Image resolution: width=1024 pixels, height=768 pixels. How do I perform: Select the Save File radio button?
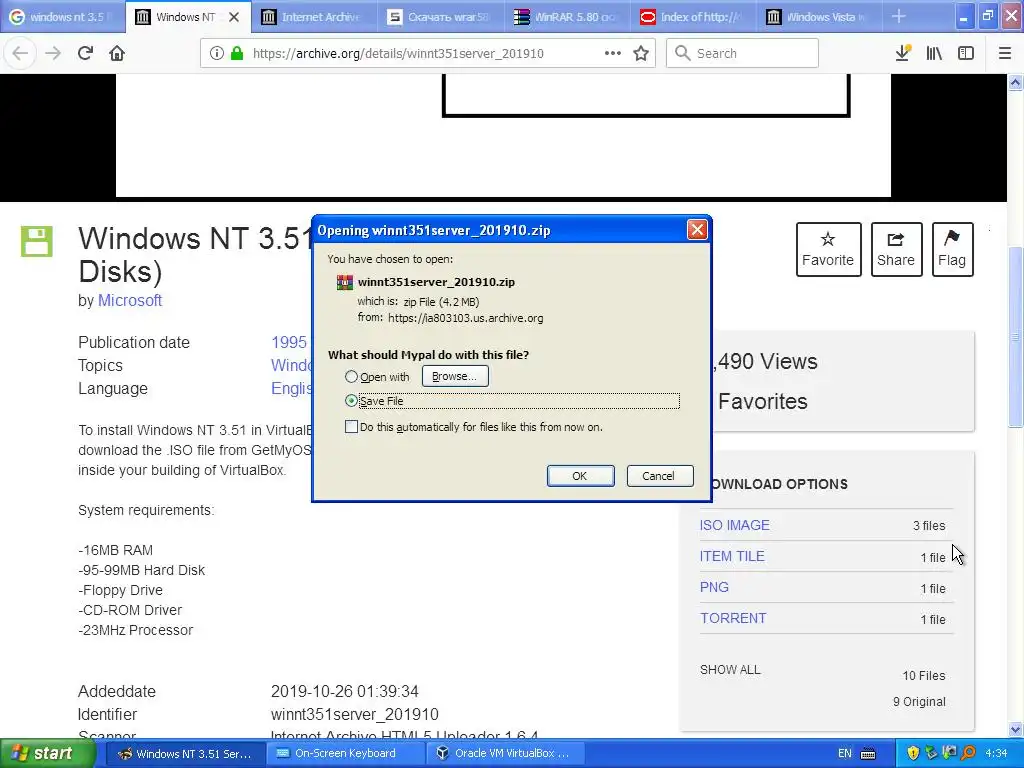pos(351,401)
